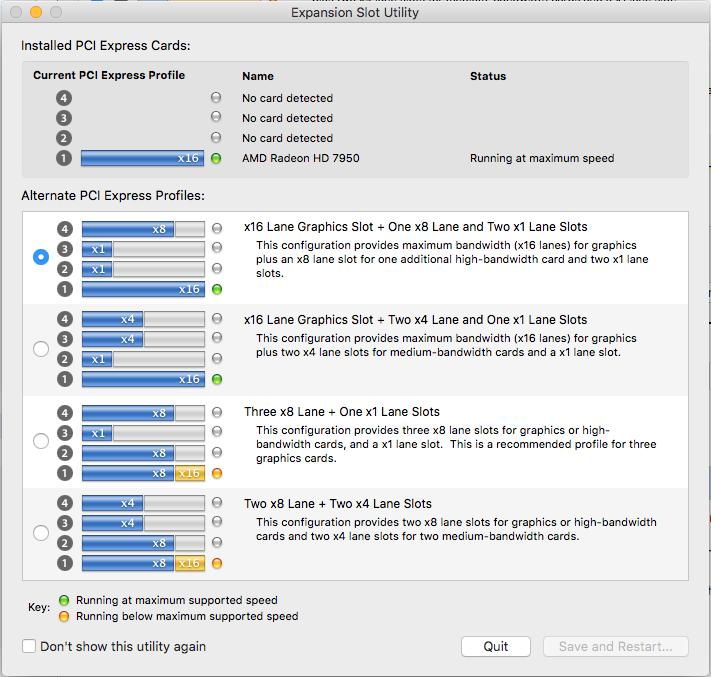The image size is (711, 677).
Task: Click the orange status light in Three x8 Lane profile
Action: click(217, 473)
